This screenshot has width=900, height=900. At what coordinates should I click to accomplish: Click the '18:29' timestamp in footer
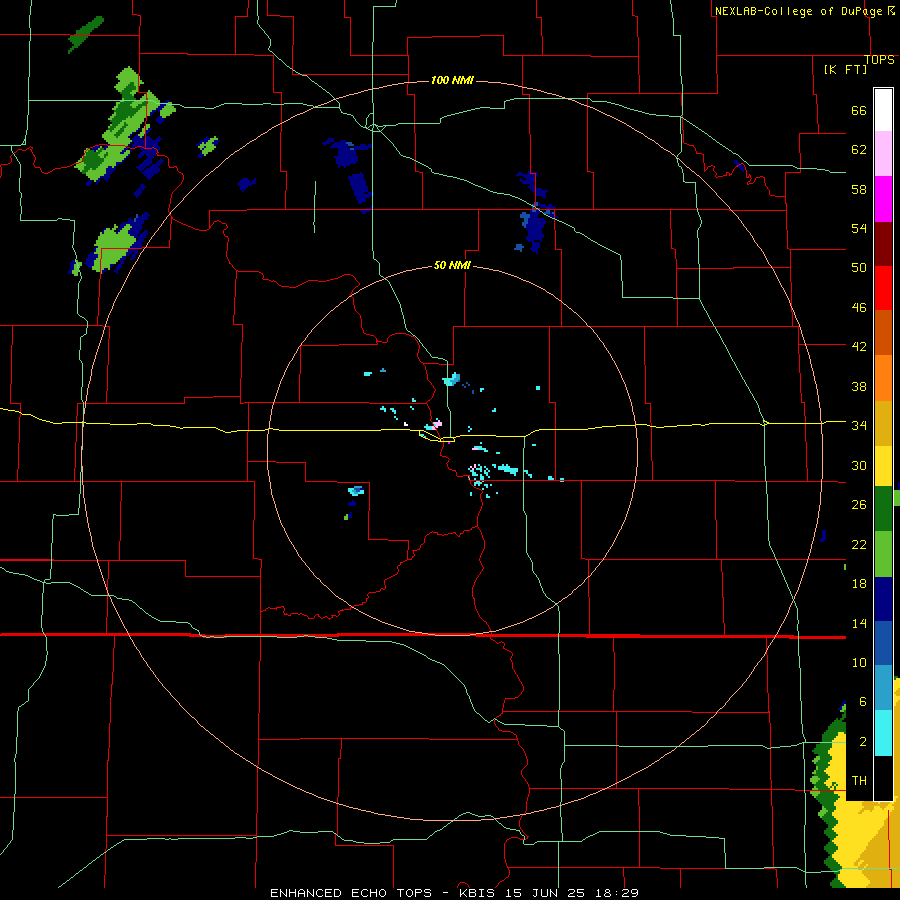click(x=619, y=893)
